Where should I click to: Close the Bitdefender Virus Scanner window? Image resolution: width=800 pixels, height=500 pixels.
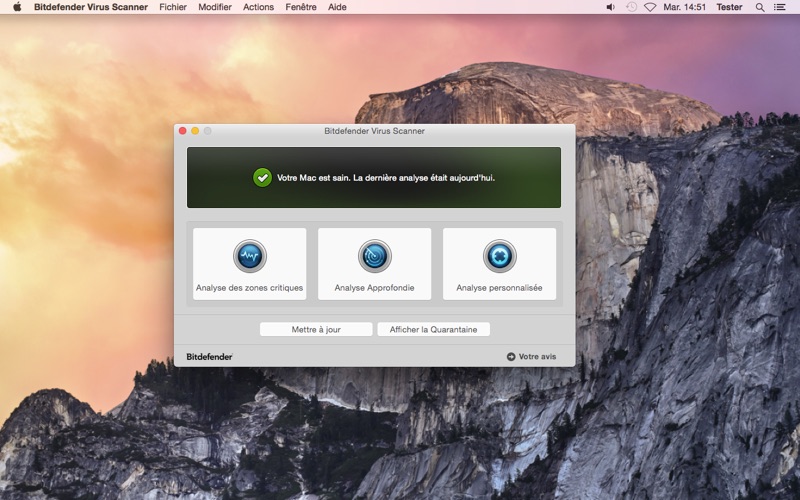[183, 131]
